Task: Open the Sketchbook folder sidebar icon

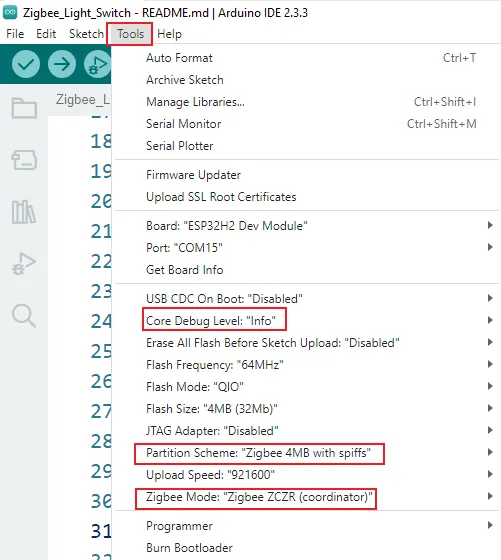Action: [24, 108]
